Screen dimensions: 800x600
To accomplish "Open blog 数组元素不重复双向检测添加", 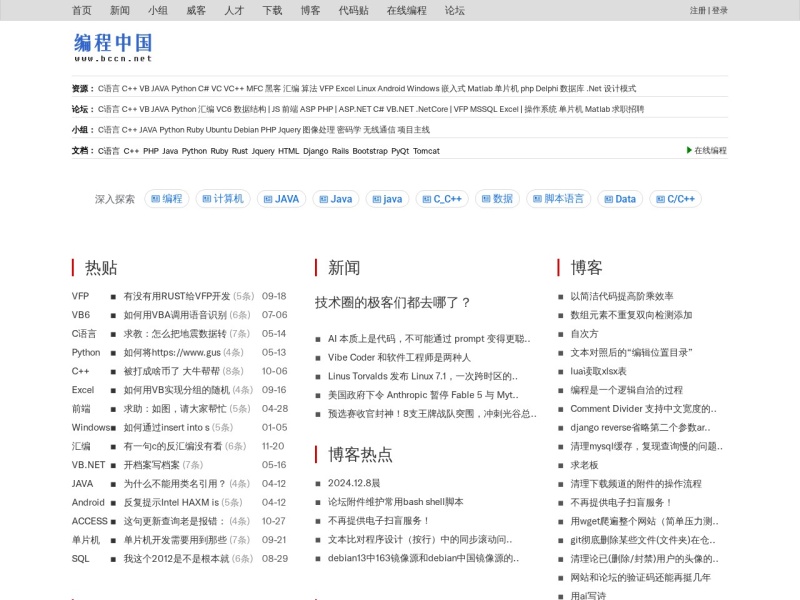I will pos(631,315).
